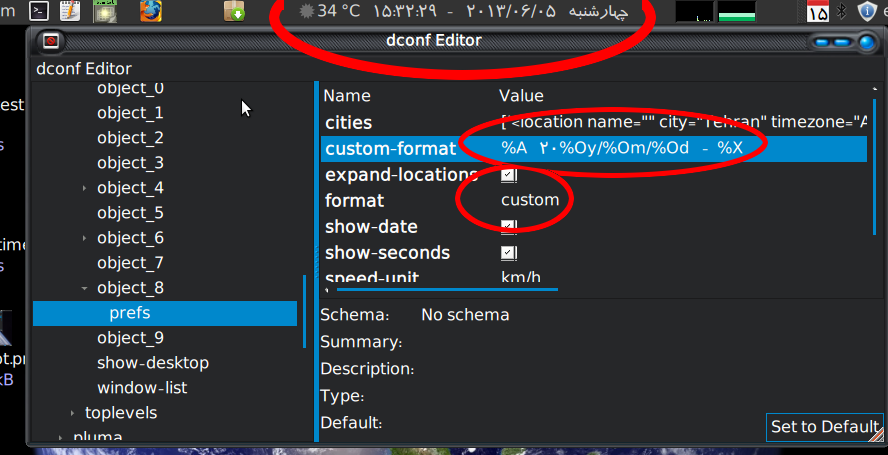Open the panel clock date display
The image size is (888, 455).
click(500, 11)
